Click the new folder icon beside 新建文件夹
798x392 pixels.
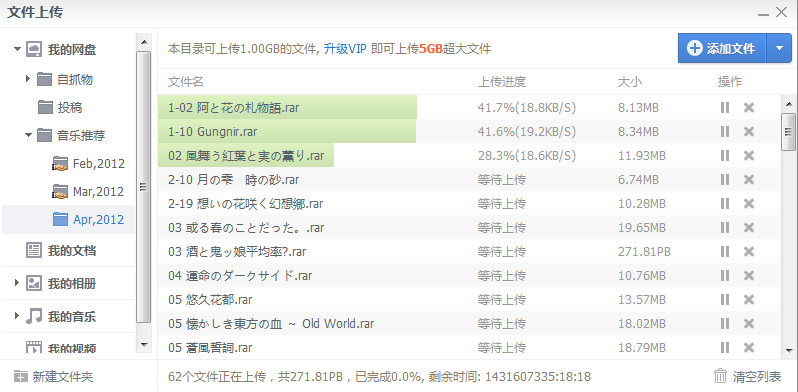click(20, 377)
